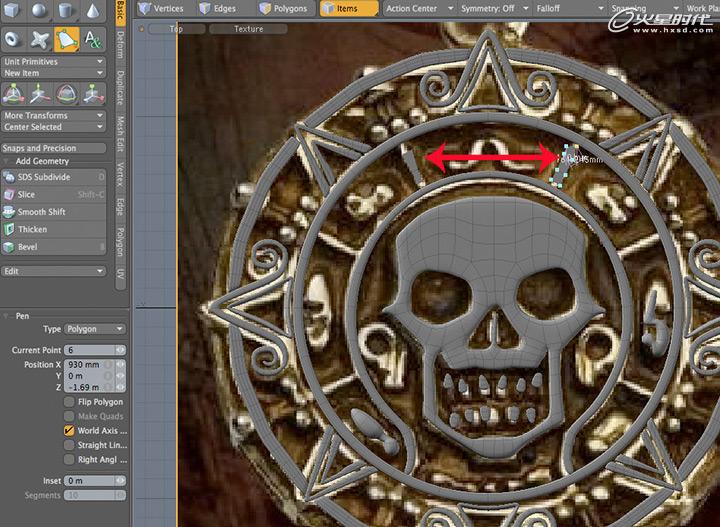Select the Text tool icon

tap(94, 39)
